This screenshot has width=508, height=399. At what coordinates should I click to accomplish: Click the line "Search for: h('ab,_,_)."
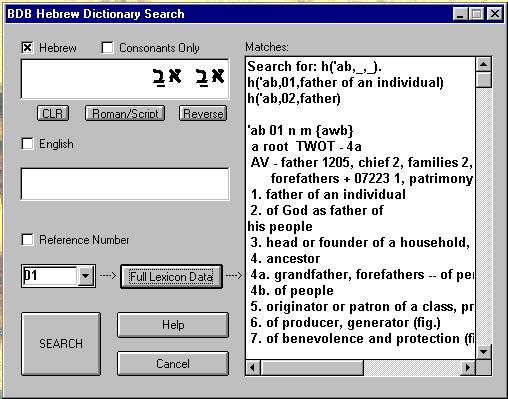314,66
